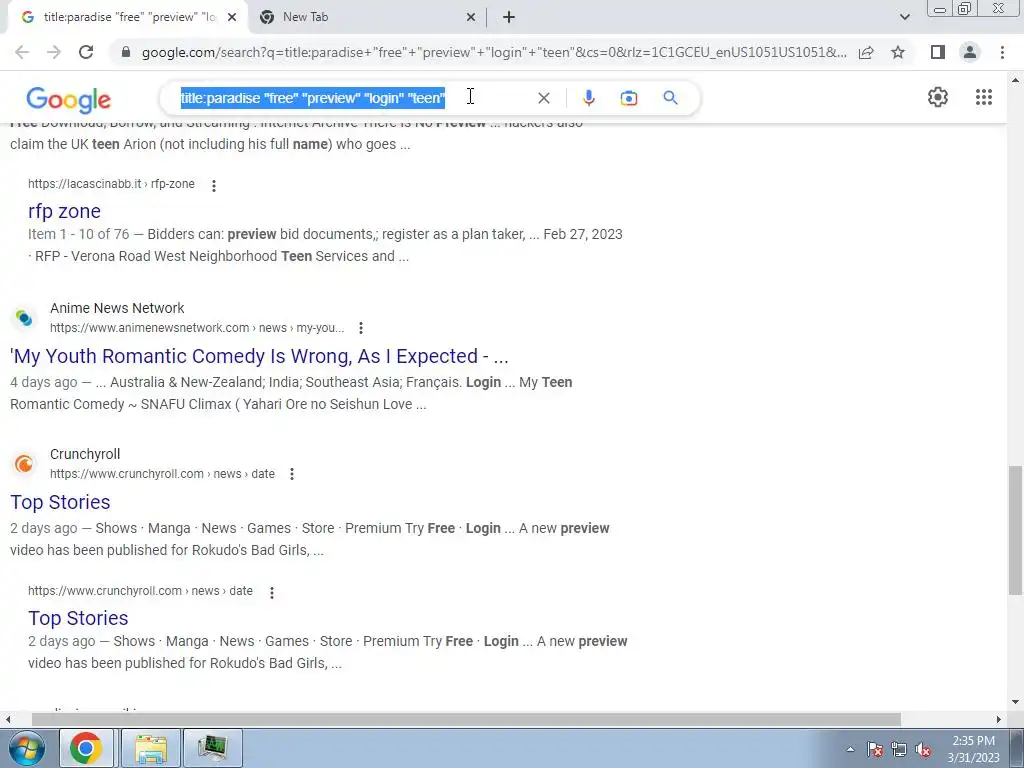Open Chrome from the taskbar
The image size is (1024, 768).
click(x=86, y=748)
